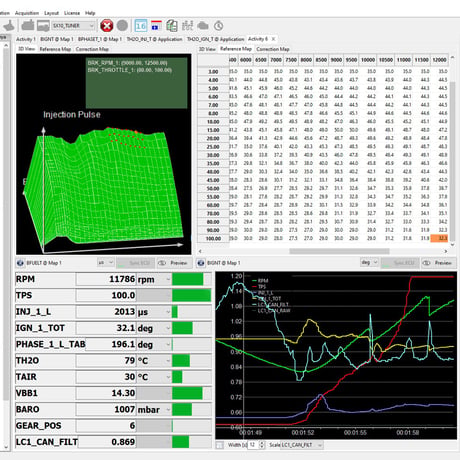Select right panel 3D View tab
This screenshot has height=460, width=460.
click(x=207, y=49)
